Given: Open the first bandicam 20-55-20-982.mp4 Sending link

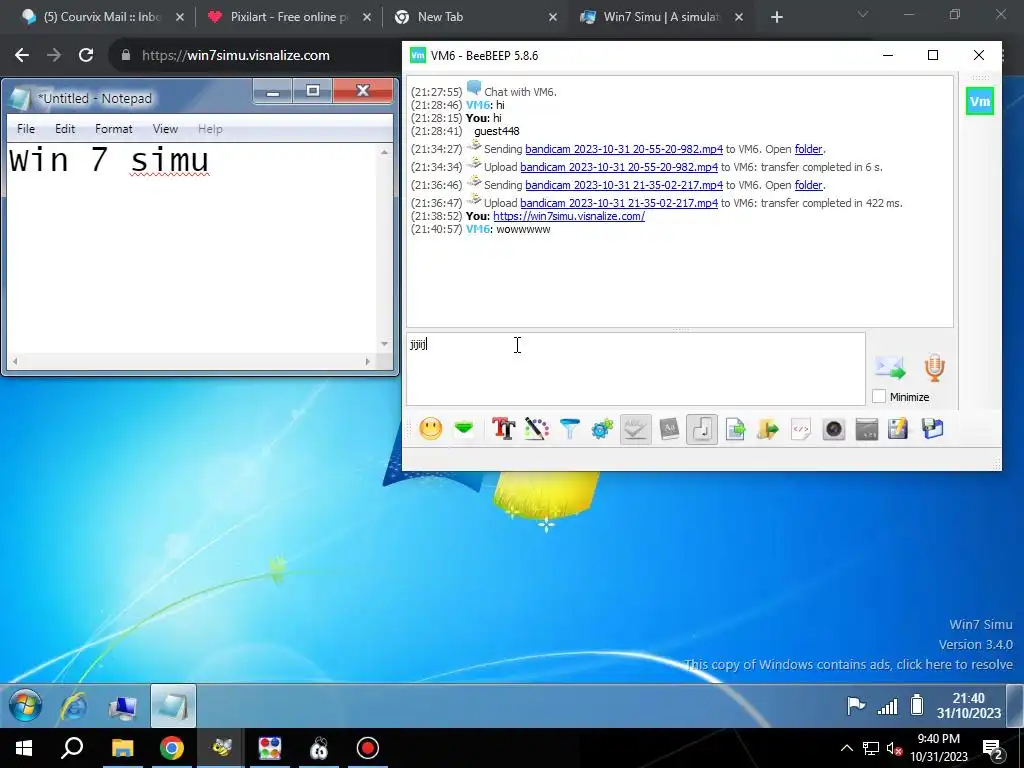Looking at the screenshot, I should (x=624, y=149).
